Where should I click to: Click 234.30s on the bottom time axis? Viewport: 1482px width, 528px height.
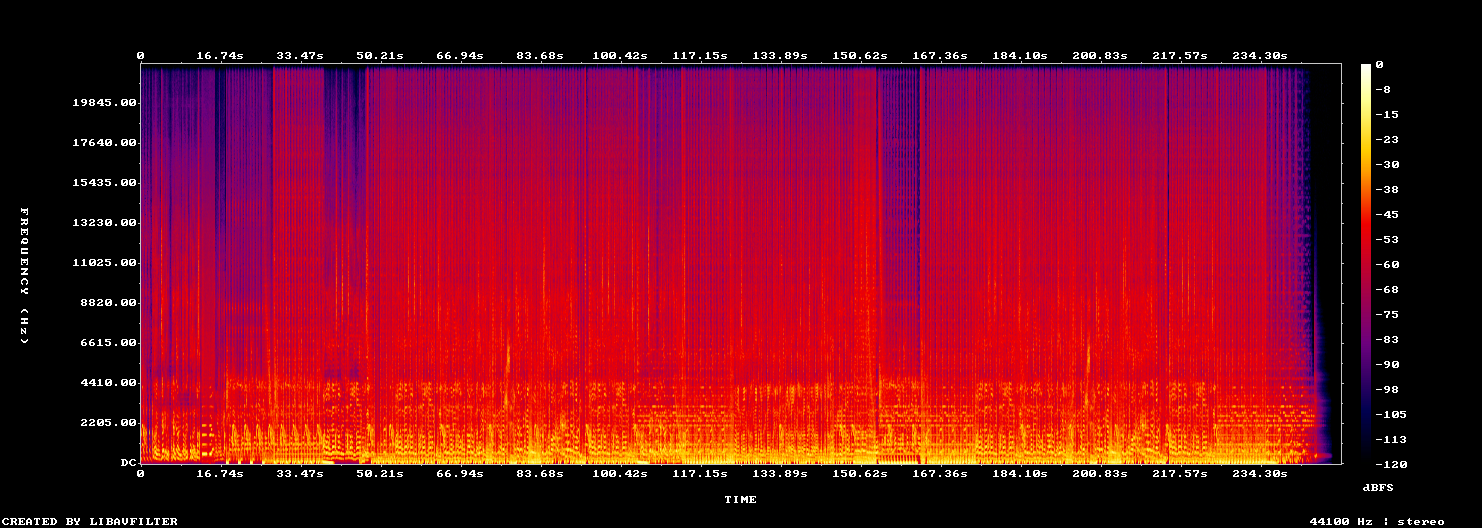(x=1260, y=473)
